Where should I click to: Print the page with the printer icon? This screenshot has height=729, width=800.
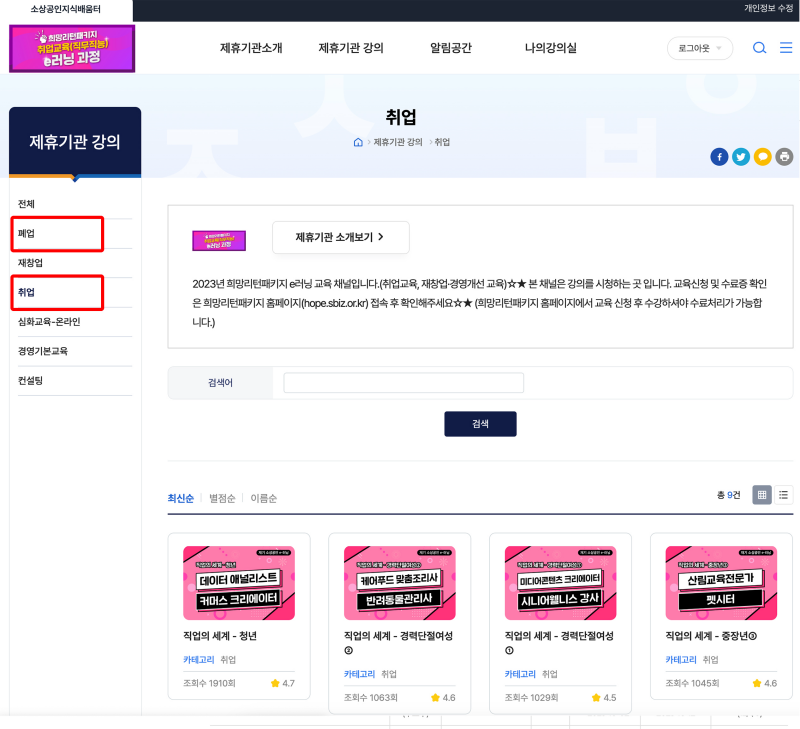tap(785, 157)
